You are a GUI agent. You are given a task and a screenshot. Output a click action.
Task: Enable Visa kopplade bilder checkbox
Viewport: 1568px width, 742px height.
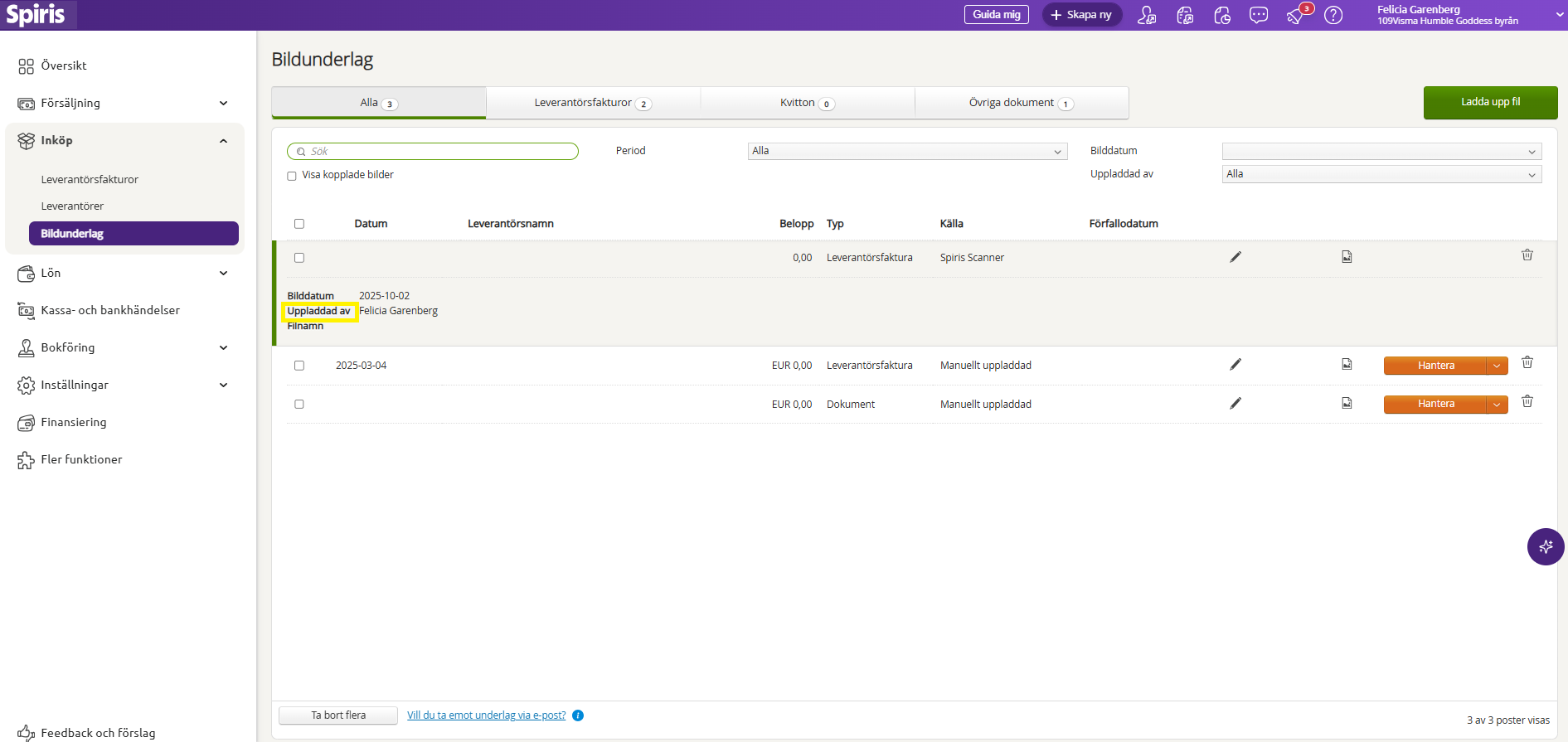coord(292,176)
